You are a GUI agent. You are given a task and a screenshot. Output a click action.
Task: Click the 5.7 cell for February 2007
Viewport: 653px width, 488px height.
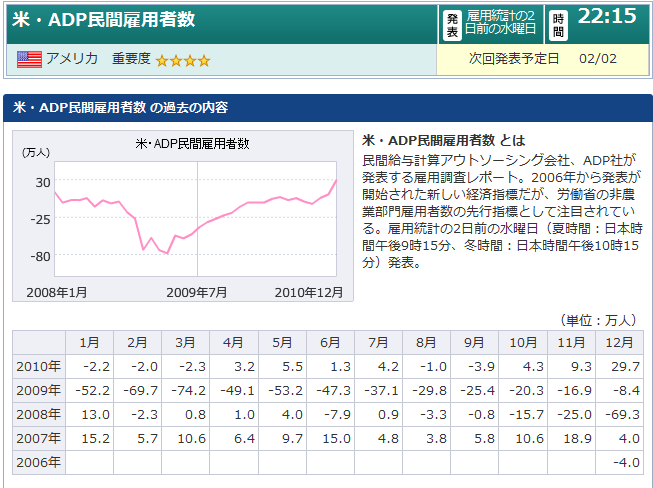click(x=137, y=438)
